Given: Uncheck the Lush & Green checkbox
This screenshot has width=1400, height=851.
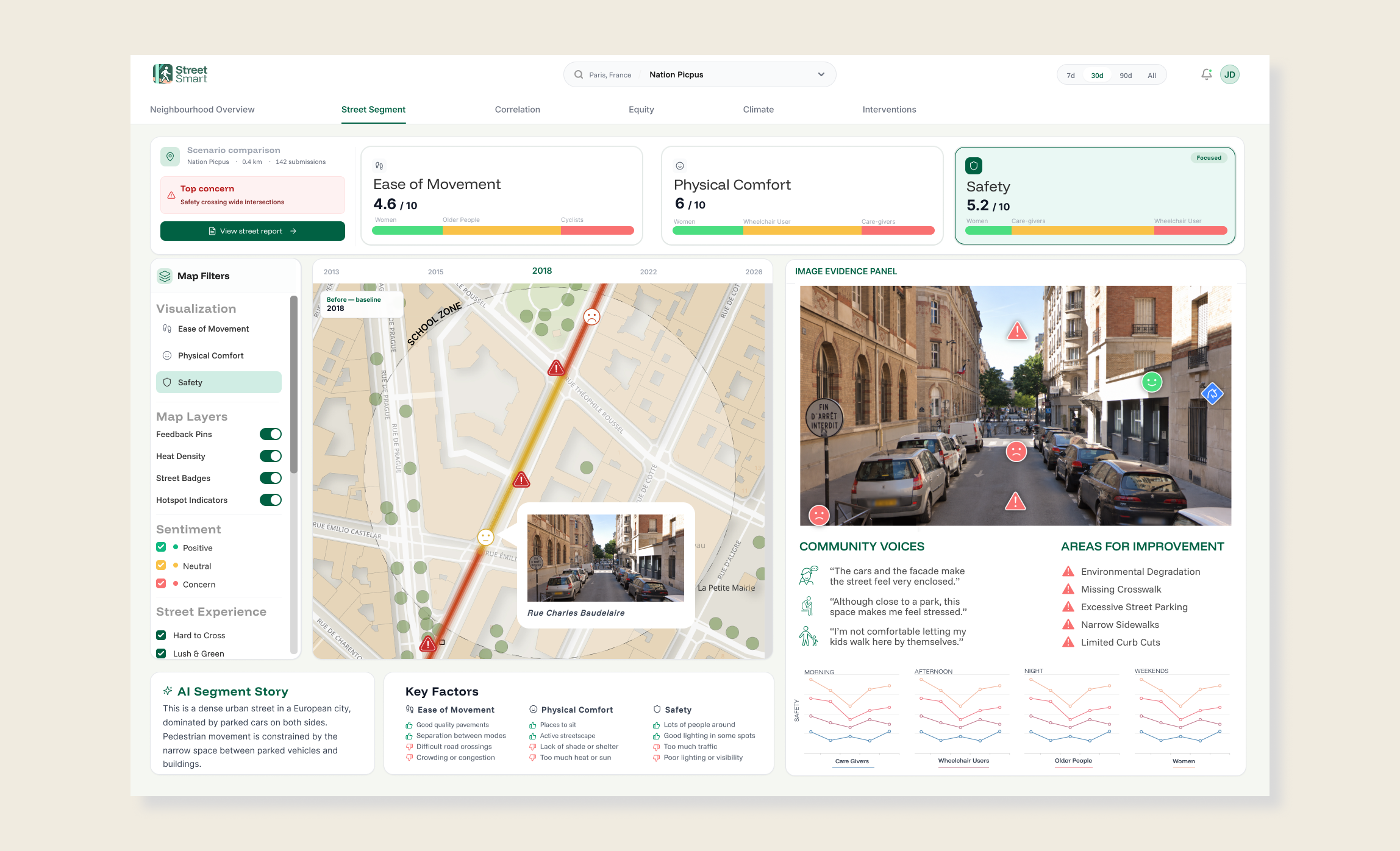Looking at the screenshot, I should click(x=161, y=653).
